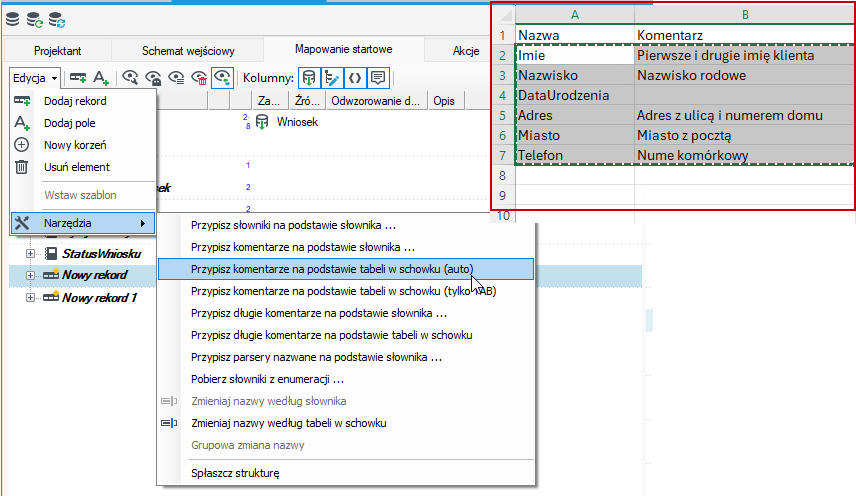
Task: Toggle the tree with pencil column button
Action: coord(332,78)
